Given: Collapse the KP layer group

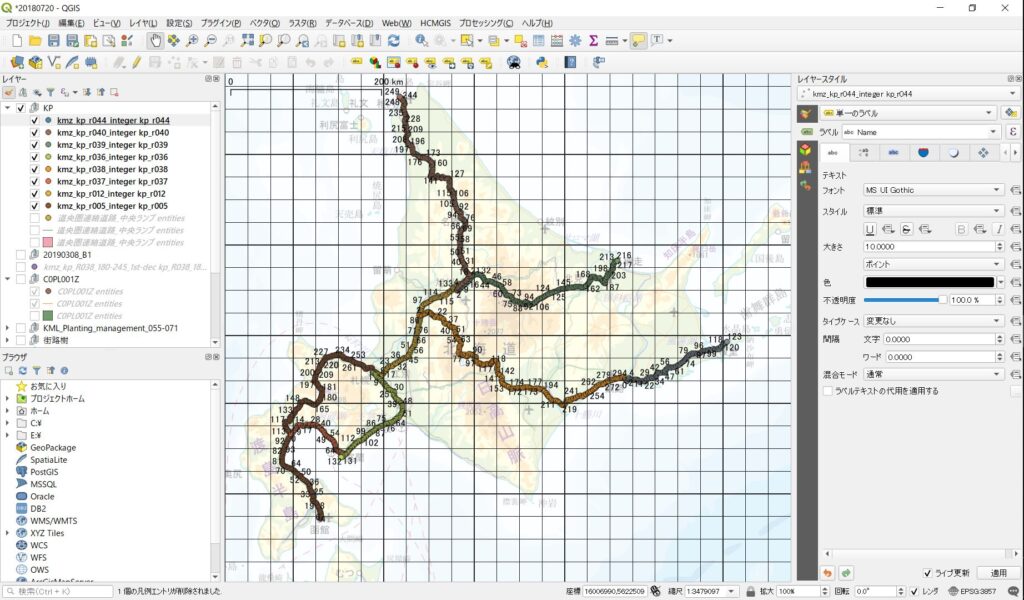Looking at the screenshot, I should (8, 108).
